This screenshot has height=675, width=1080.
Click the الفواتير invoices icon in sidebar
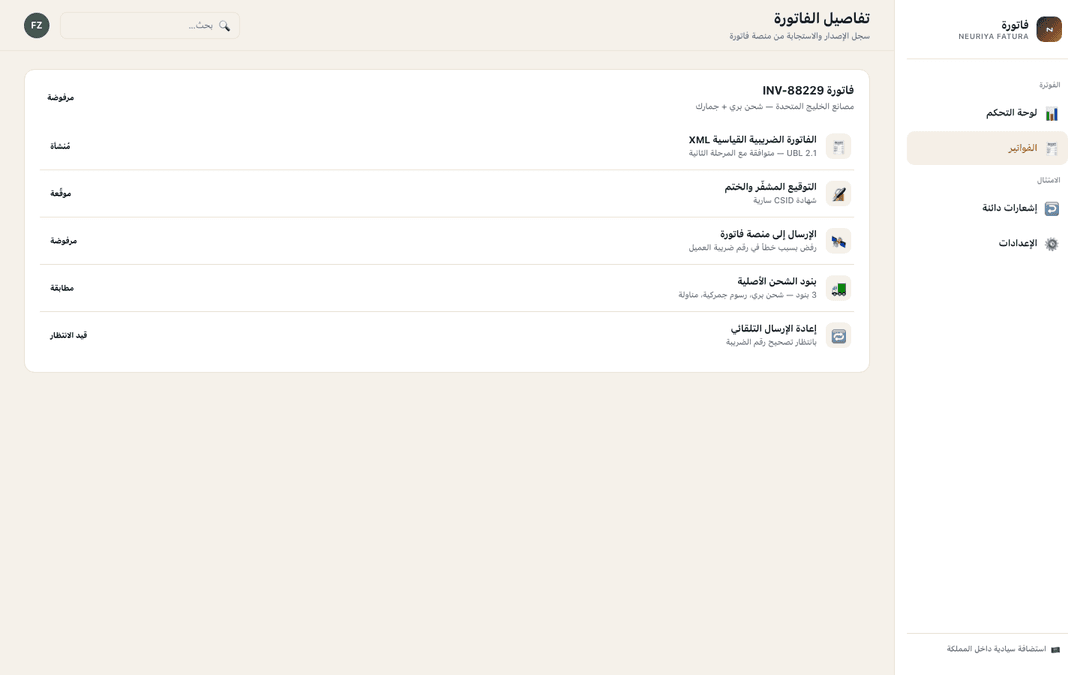1052,149
